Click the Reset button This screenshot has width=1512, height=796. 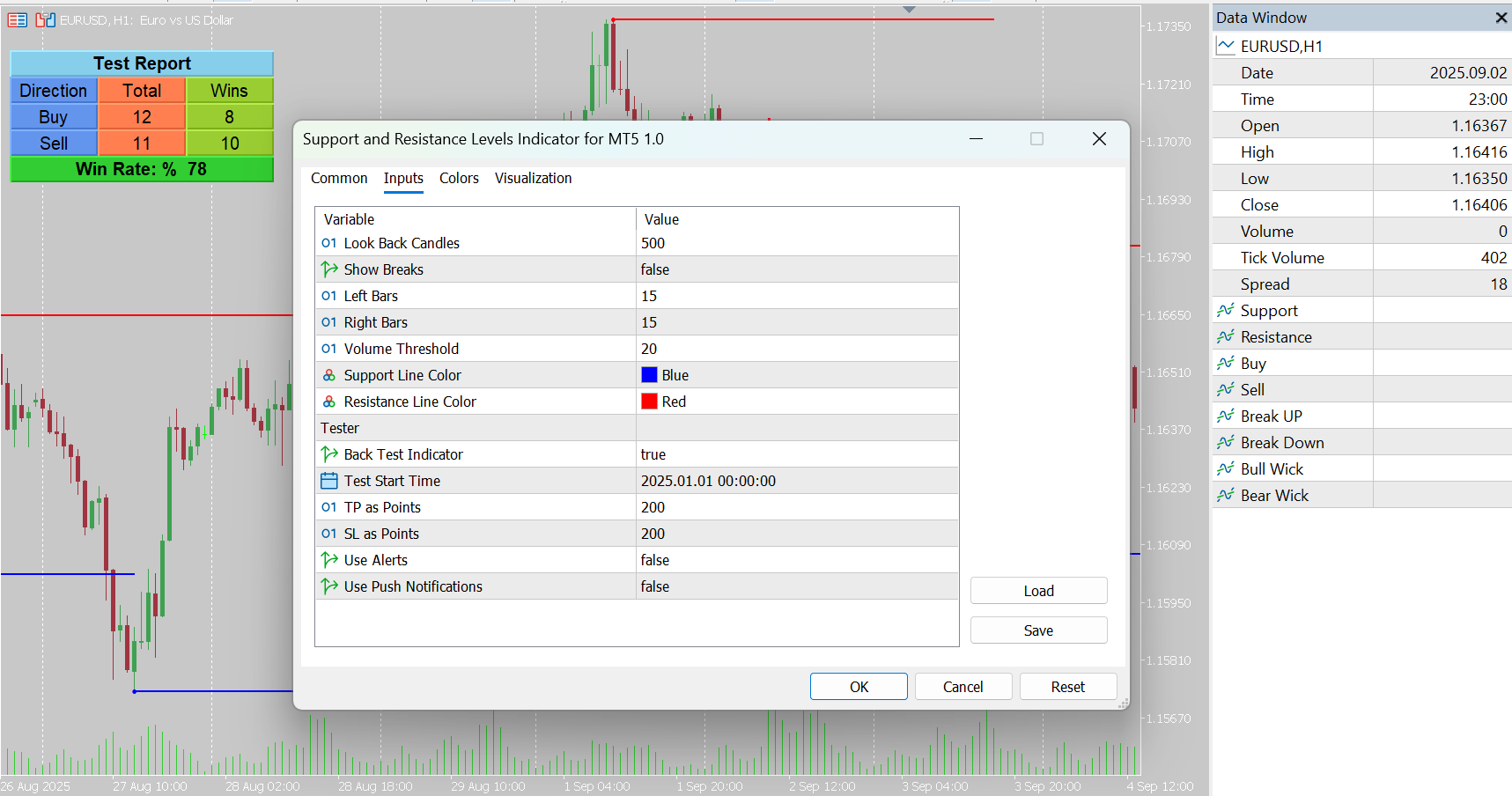[x=1068, y=687]
